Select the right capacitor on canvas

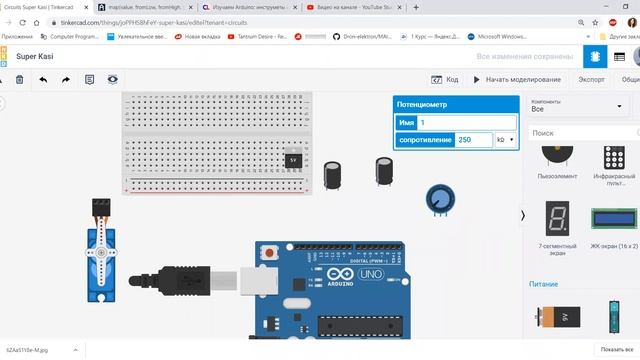[384, 171]
